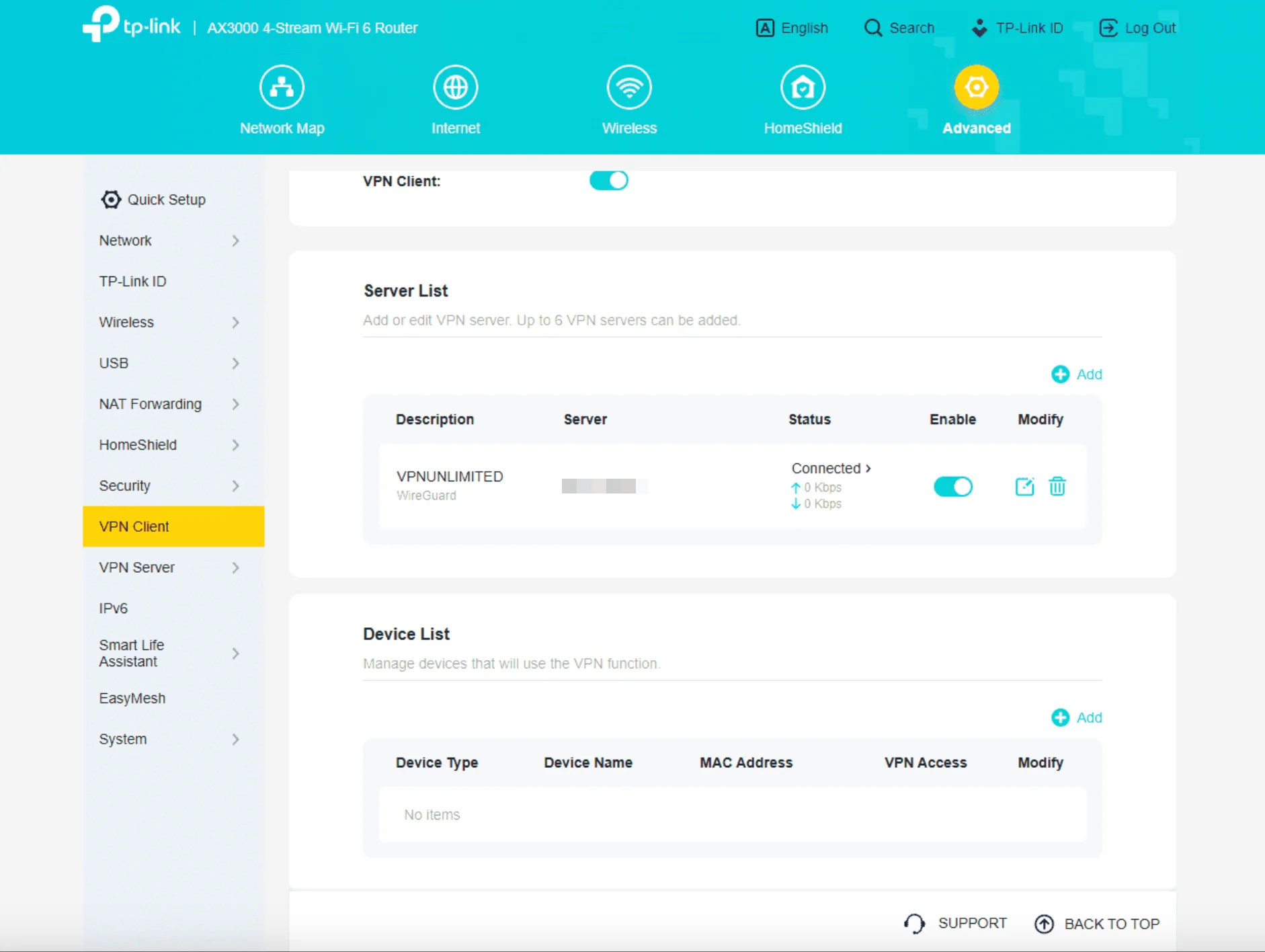Screen dimensions: 1265x952
Task: Click the No items row
Action: (732, 815)
